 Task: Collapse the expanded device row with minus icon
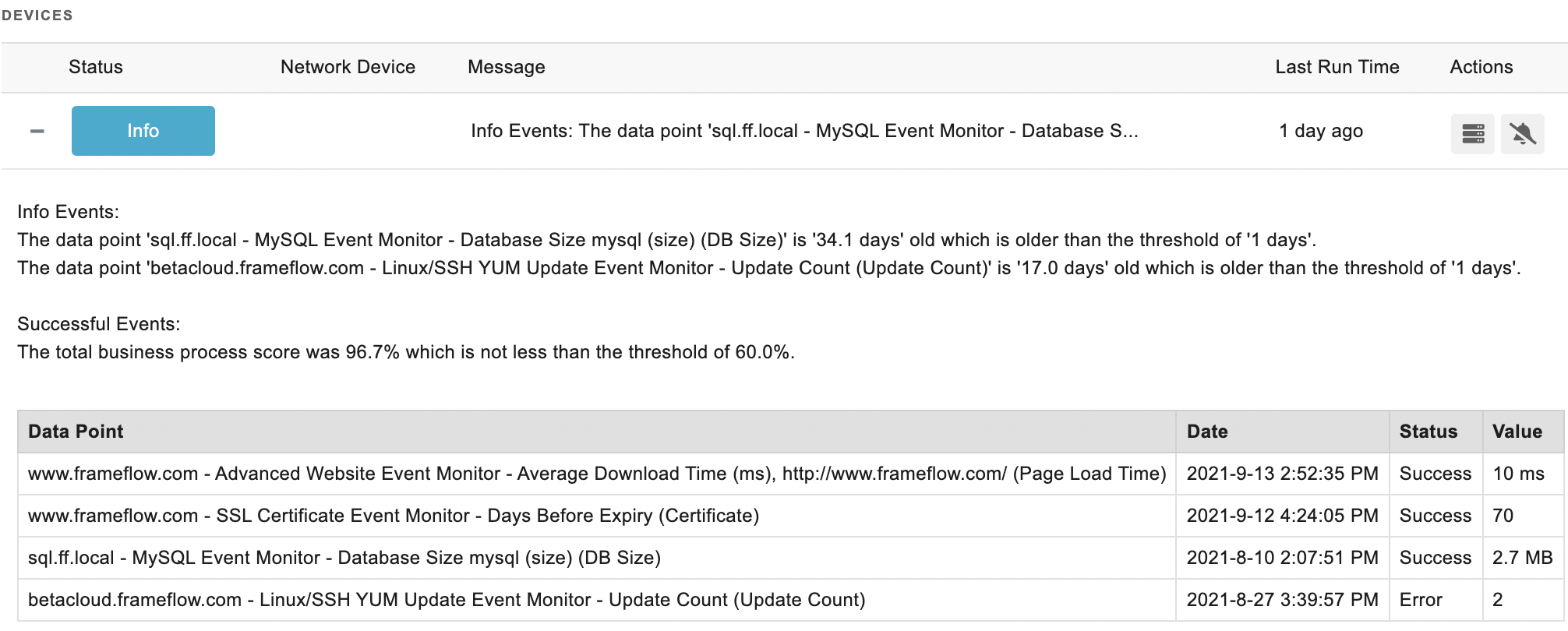coord(37,131)
